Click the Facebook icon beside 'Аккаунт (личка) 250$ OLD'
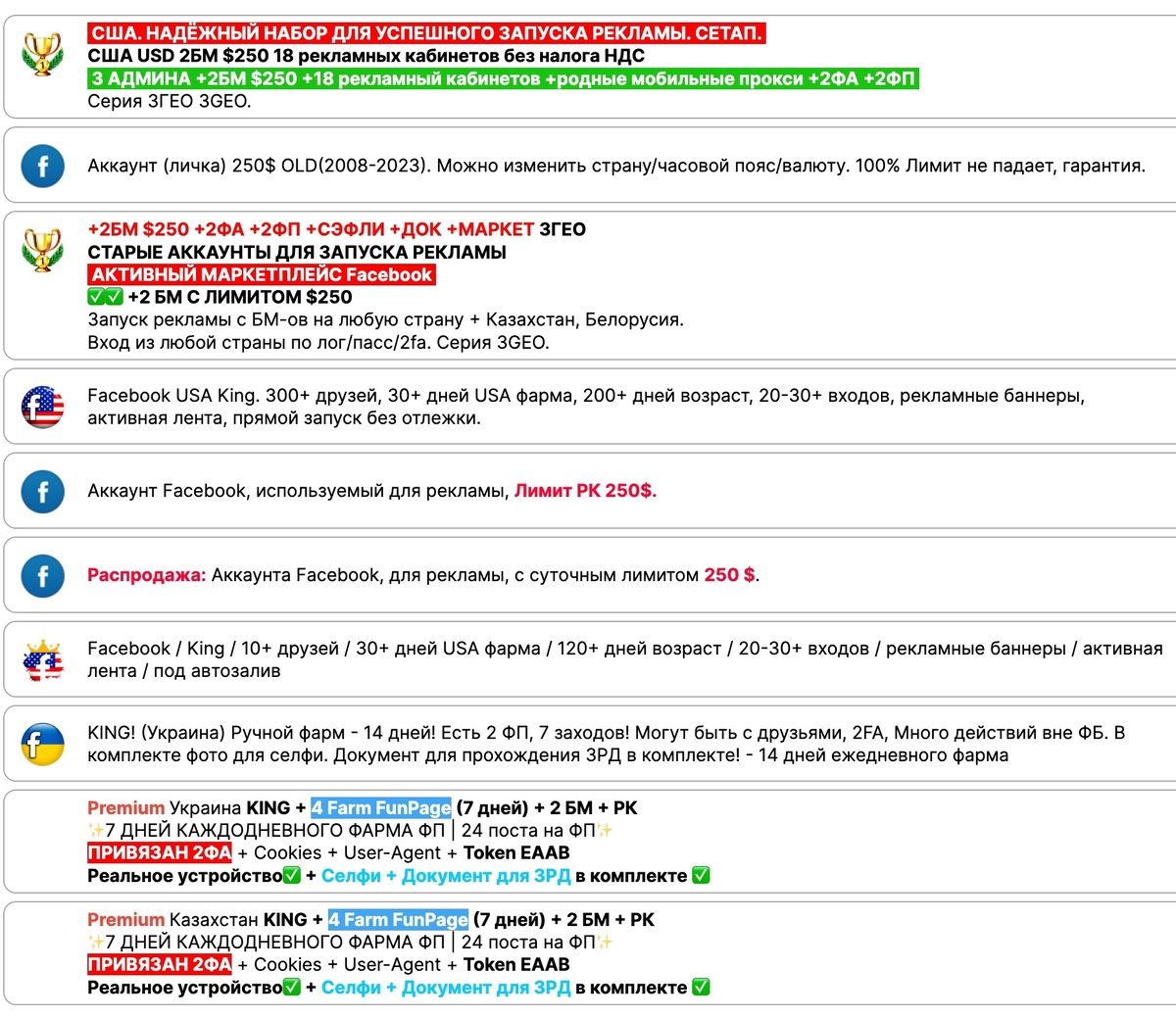Viewport: 1176px width, 1018px height. (x=42, y=167)
